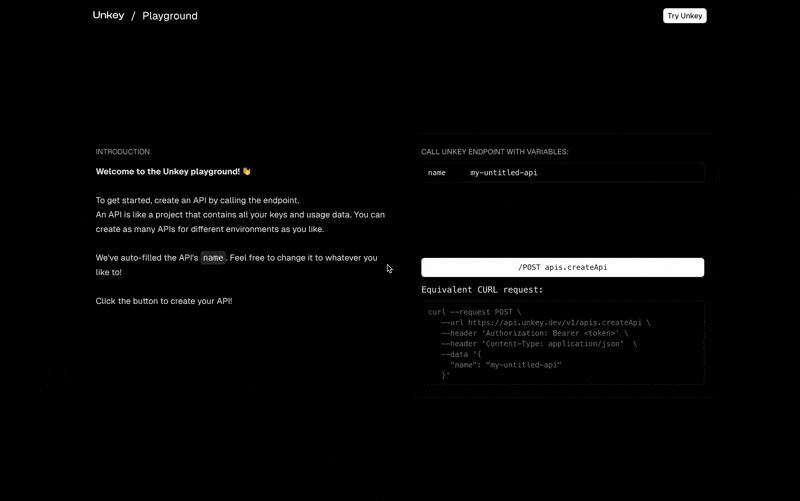
Task: Click the Content-Type application/json header line
Action: click(x=538, y=344)
